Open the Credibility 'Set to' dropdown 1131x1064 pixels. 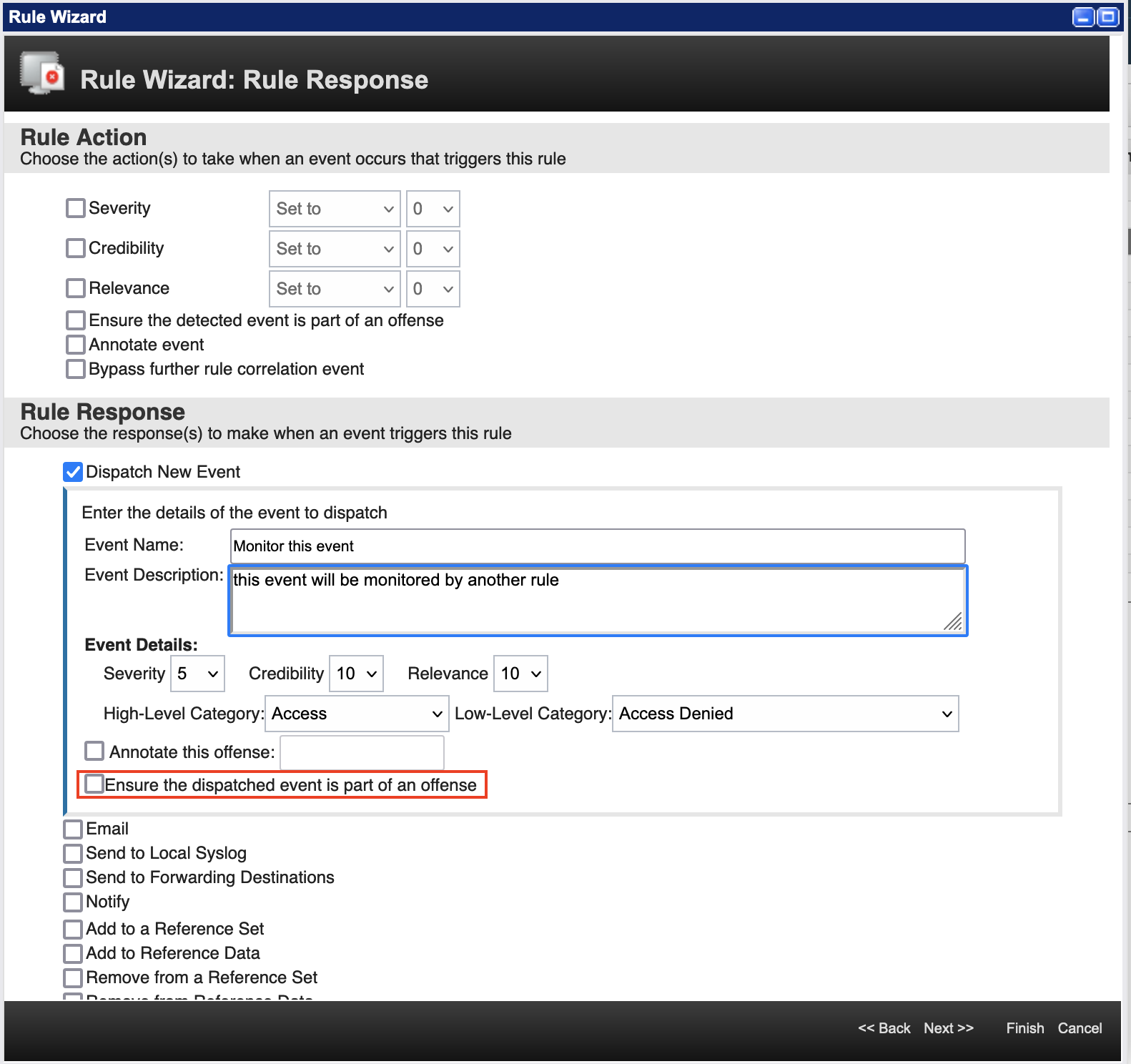pos(335,249)
